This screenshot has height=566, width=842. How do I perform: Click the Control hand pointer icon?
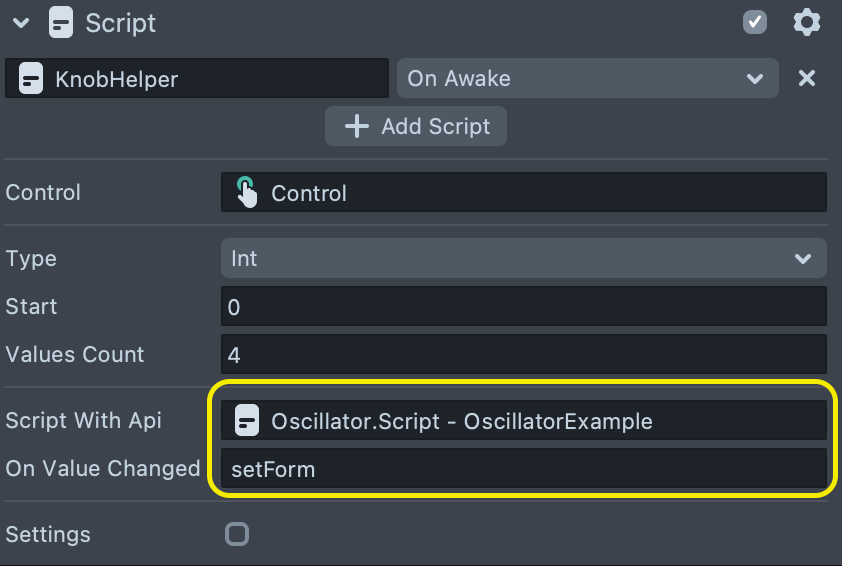[x=246, y=192]
